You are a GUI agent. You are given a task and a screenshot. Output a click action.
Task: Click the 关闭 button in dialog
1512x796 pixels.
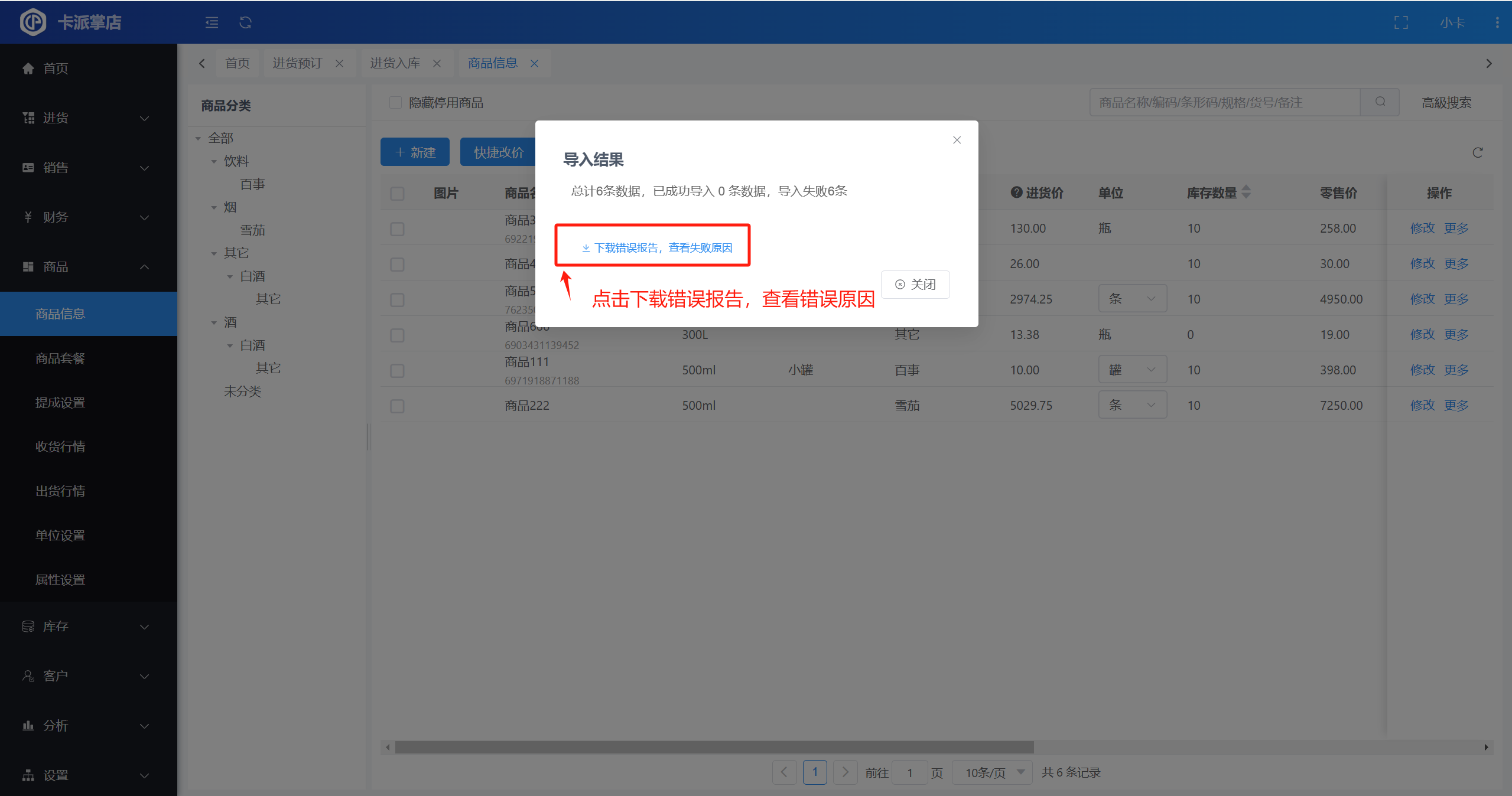point(915,285)
